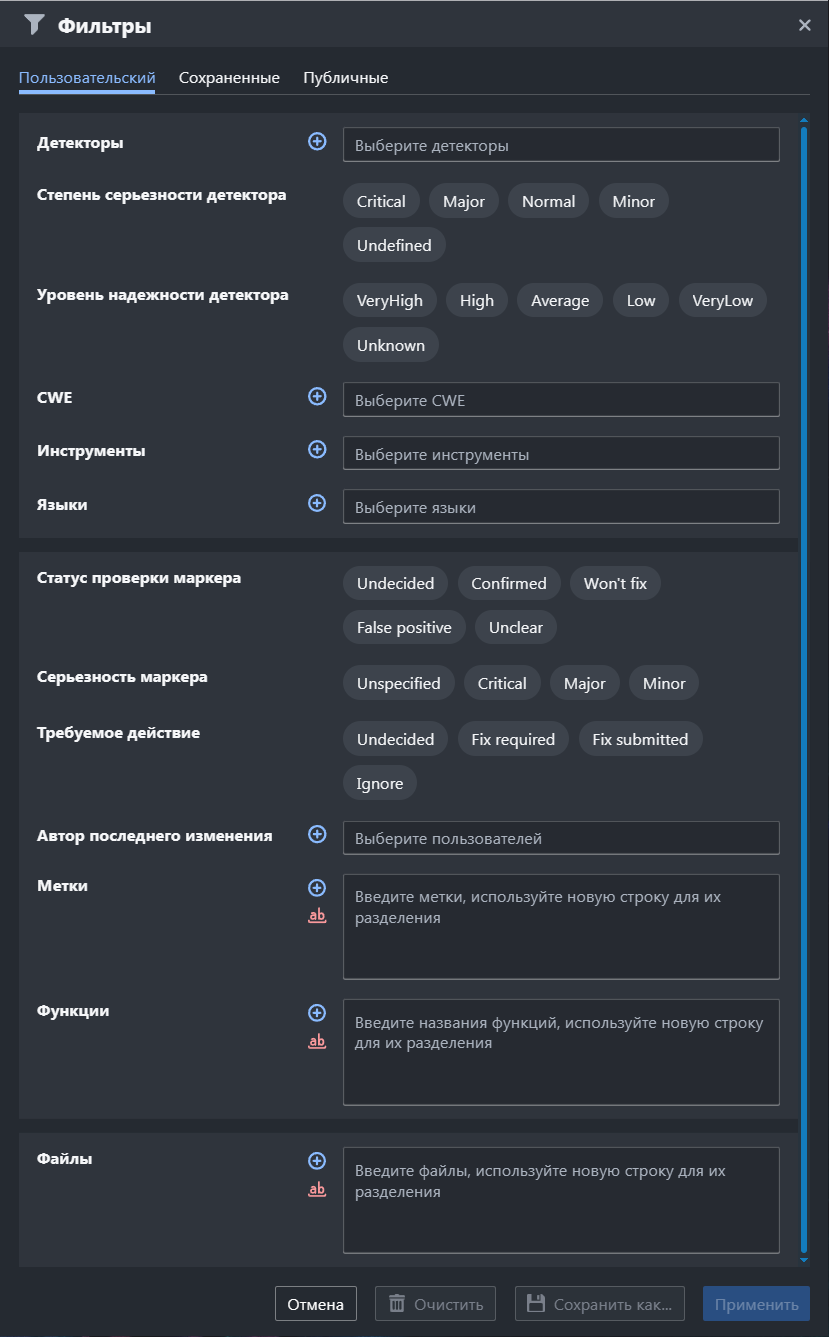Click the blue vertical scrollbar of filters

pyautogui.click(x=804, y=690)
